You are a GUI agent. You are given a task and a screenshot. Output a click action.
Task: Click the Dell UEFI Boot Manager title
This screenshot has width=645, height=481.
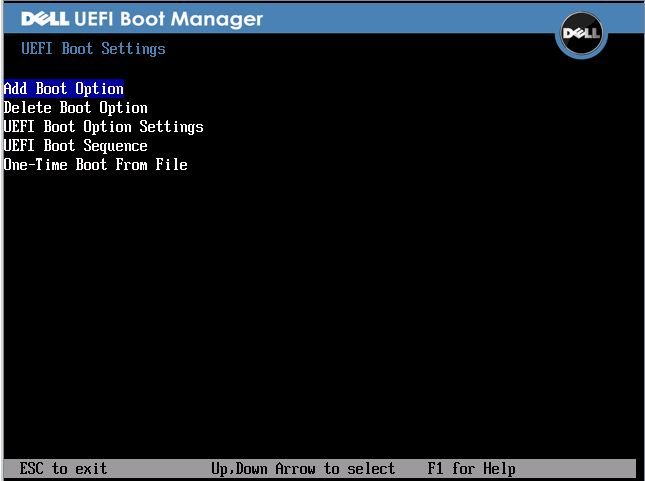[142, 19]
